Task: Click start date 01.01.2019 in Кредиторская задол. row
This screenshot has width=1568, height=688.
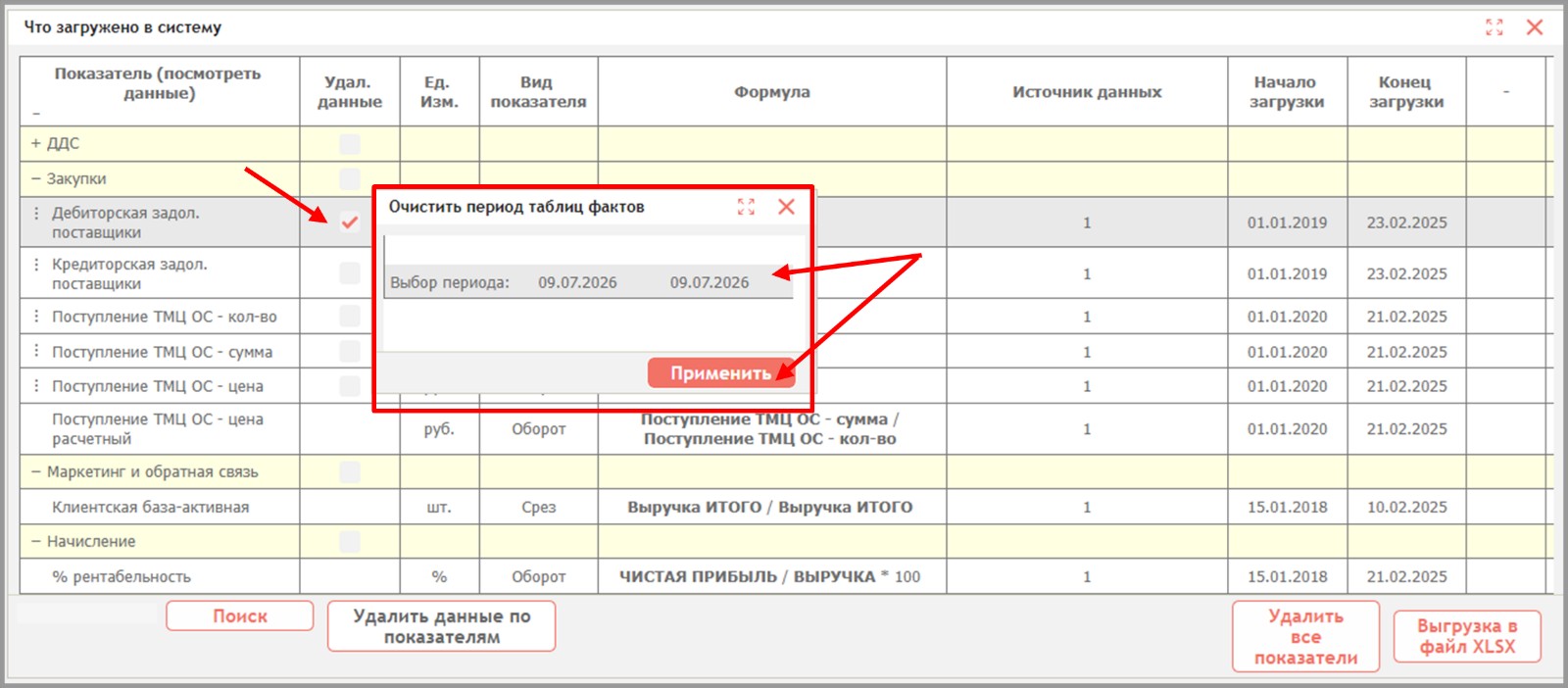Action: [x=1287, y=273]
